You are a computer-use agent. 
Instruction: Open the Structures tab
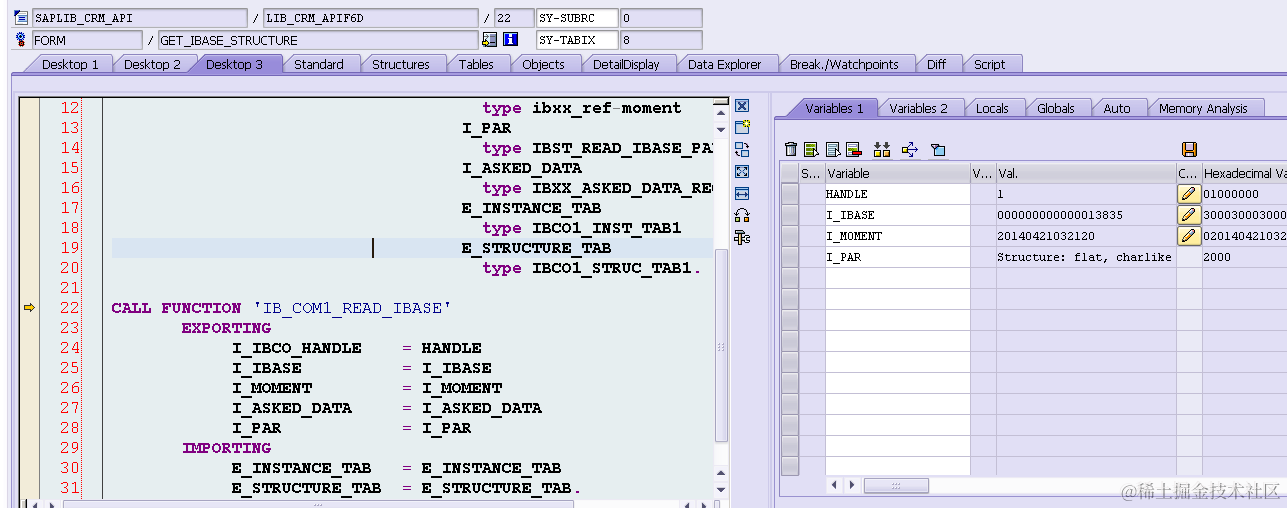[401, 64]
